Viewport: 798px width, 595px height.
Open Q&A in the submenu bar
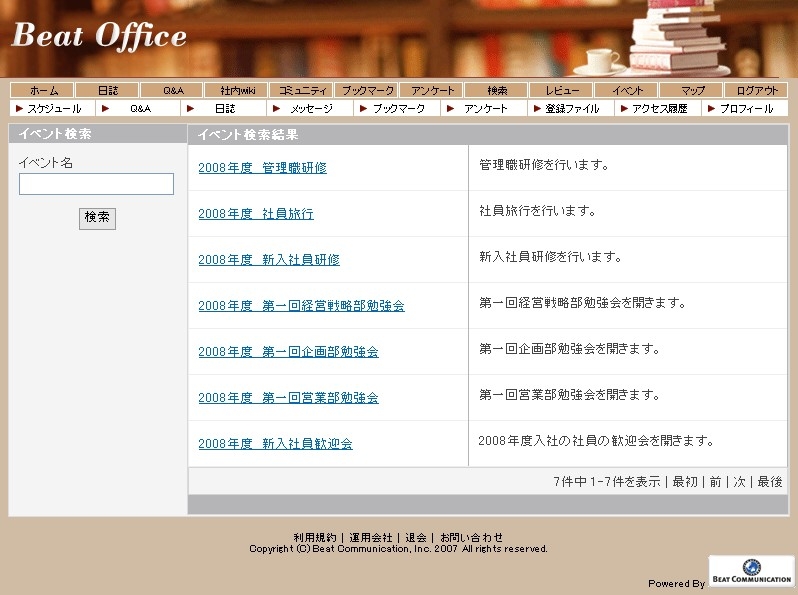click(x=139, y=108)
